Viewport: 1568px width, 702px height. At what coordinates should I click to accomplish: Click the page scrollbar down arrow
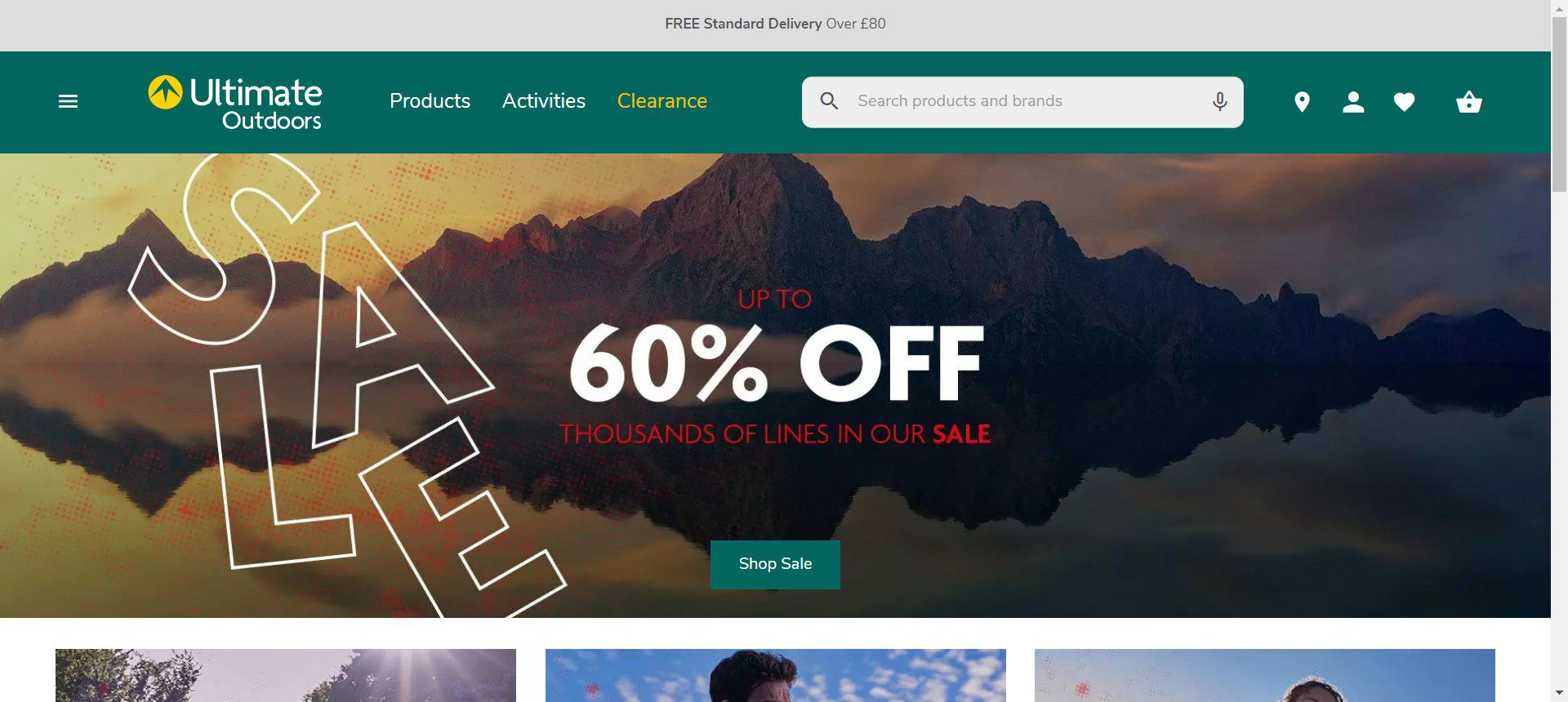(1559, 694)
